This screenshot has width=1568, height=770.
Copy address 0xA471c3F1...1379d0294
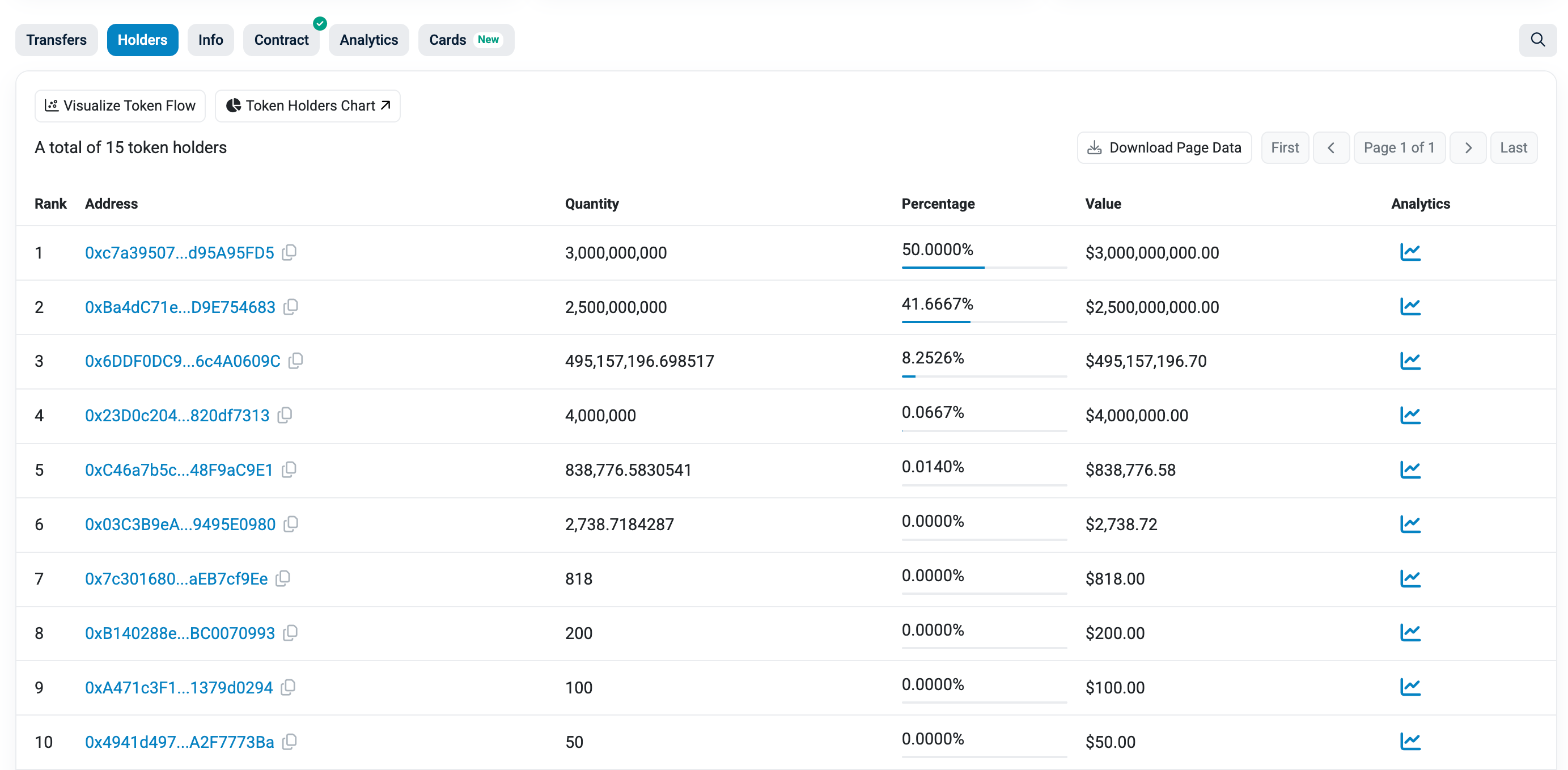pyautogui.click(x=289, y=687)
